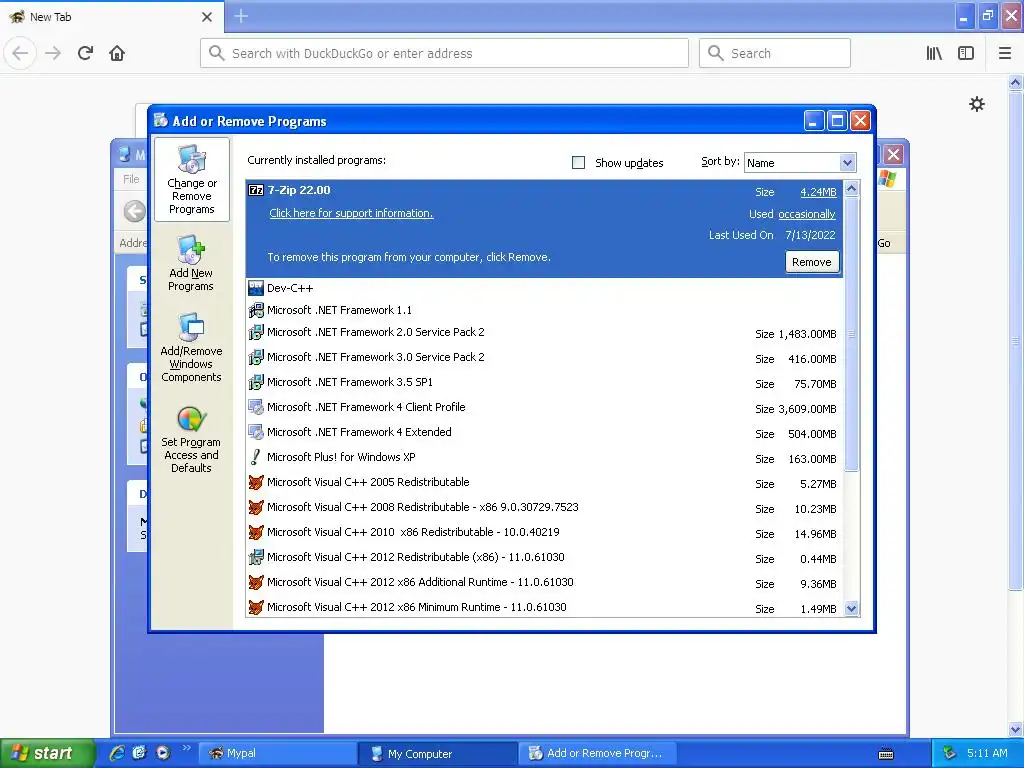Open Add/Remove Windows Components
This screenshot has height=768, width=1024.
tap(191, 347)
